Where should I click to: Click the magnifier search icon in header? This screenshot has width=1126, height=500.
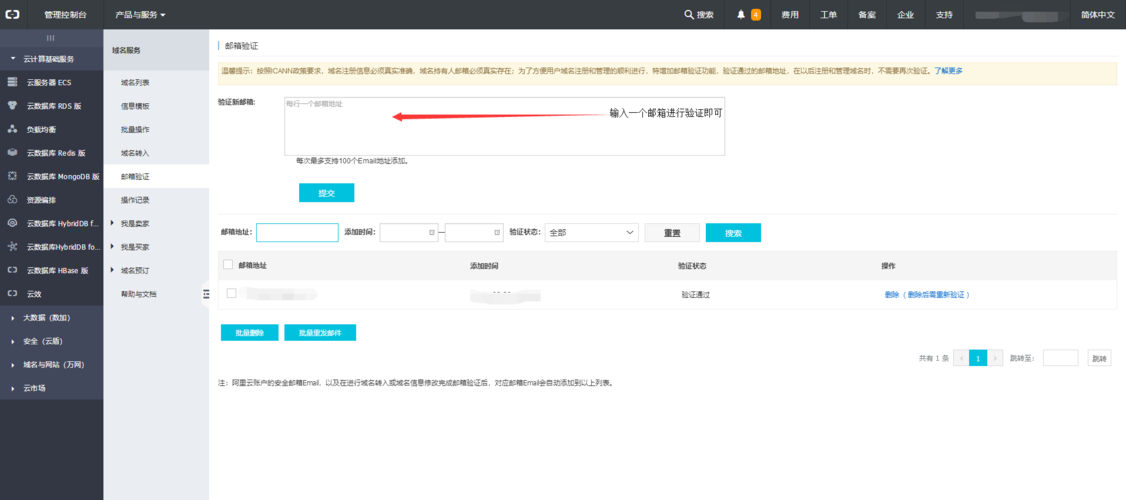point(689,14)
